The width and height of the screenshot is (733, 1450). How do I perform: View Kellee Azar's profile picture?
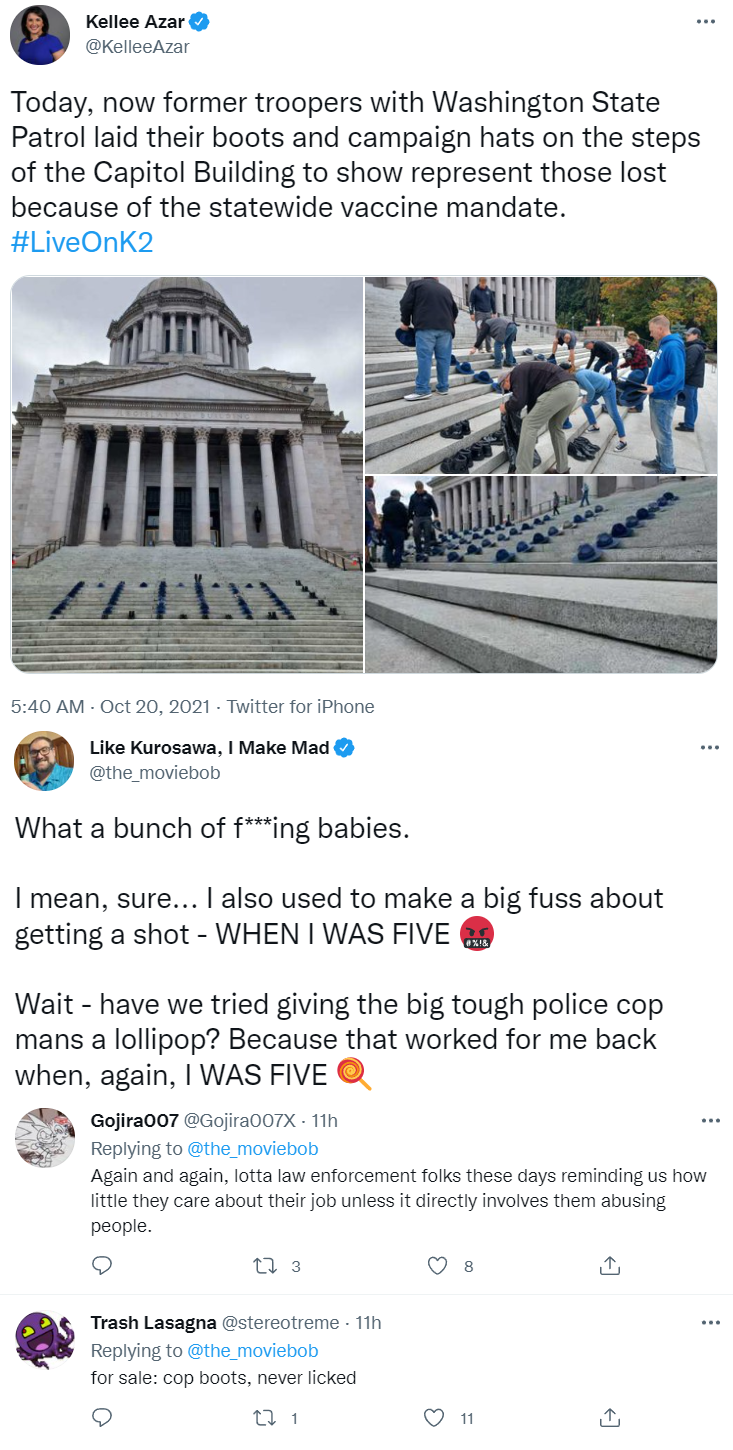(x=40, y=34)
